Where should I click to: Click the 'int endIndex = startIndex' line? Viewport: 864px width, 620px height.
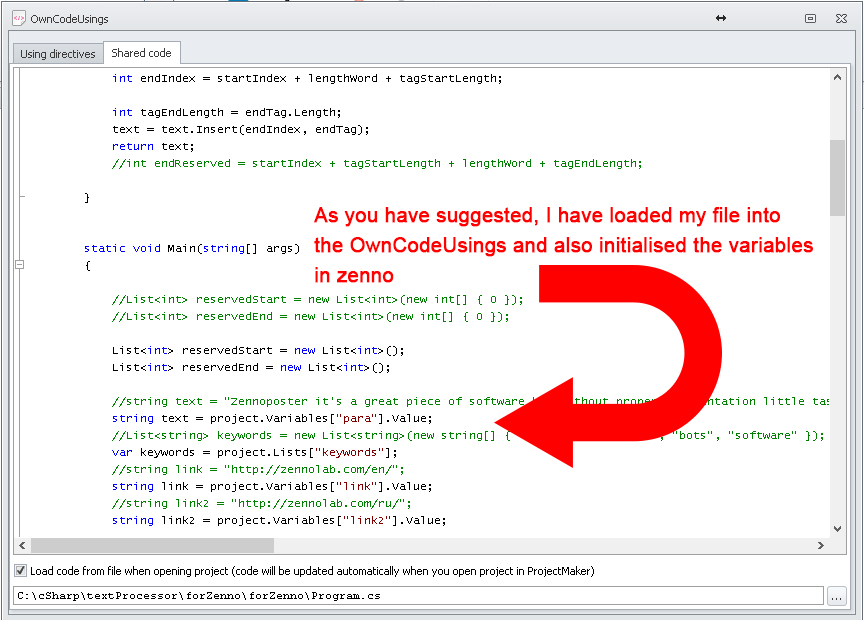[x=307, y=78]
